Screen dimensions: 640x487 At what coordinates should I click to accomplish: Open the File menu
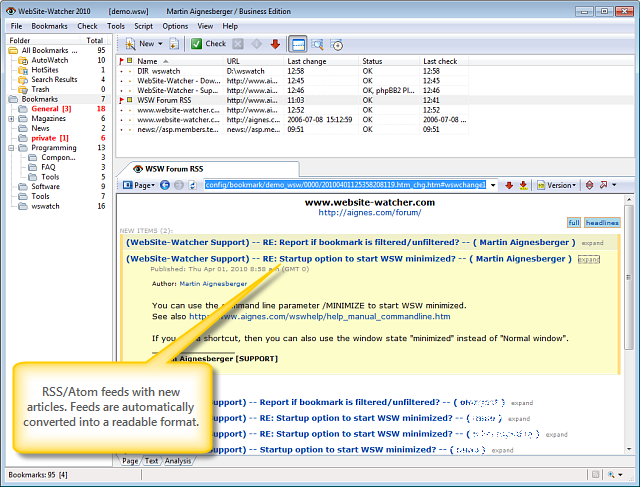click(x=16, y=26)
